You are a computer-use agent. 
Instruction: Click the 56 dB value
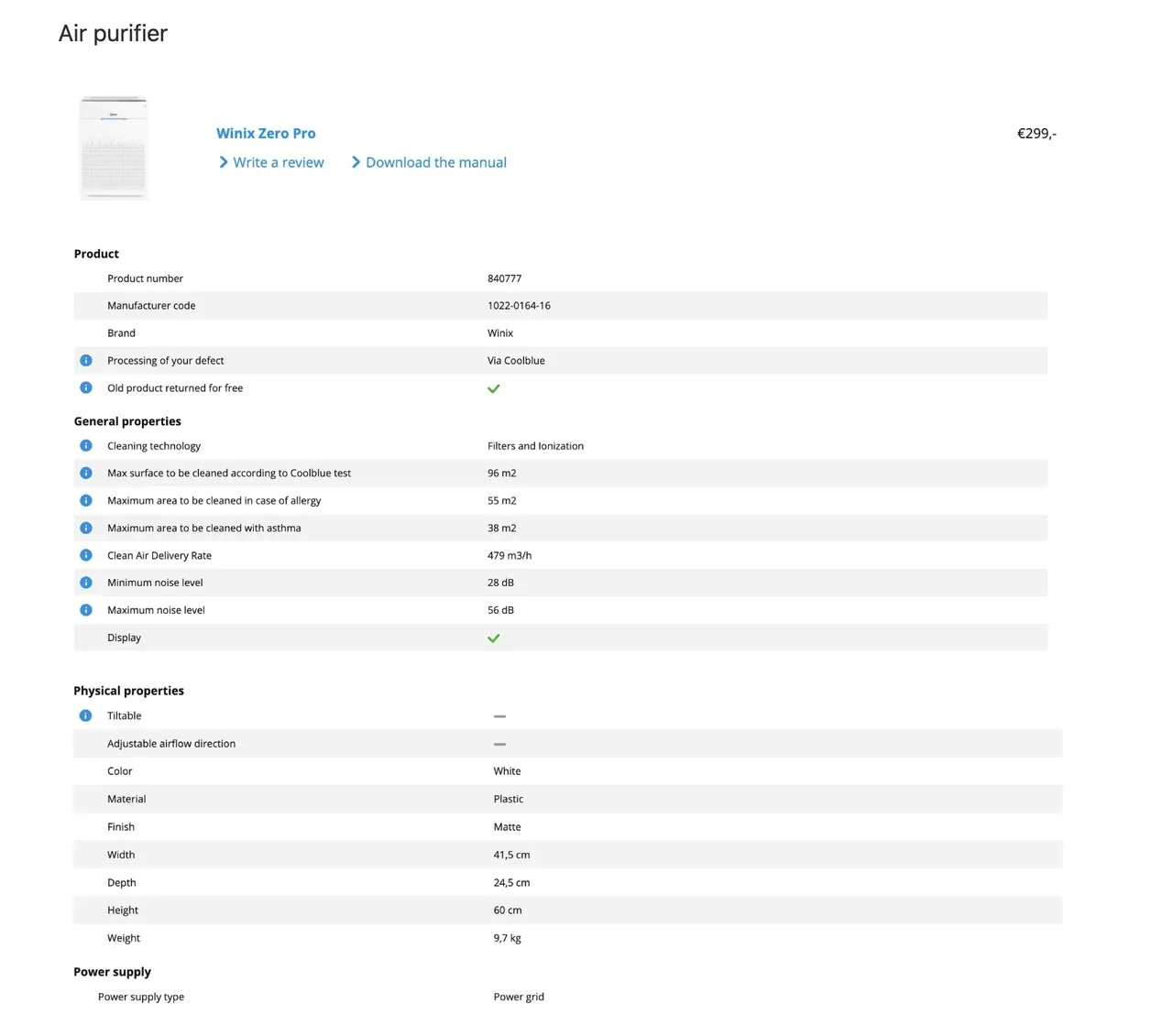point(501,610)
